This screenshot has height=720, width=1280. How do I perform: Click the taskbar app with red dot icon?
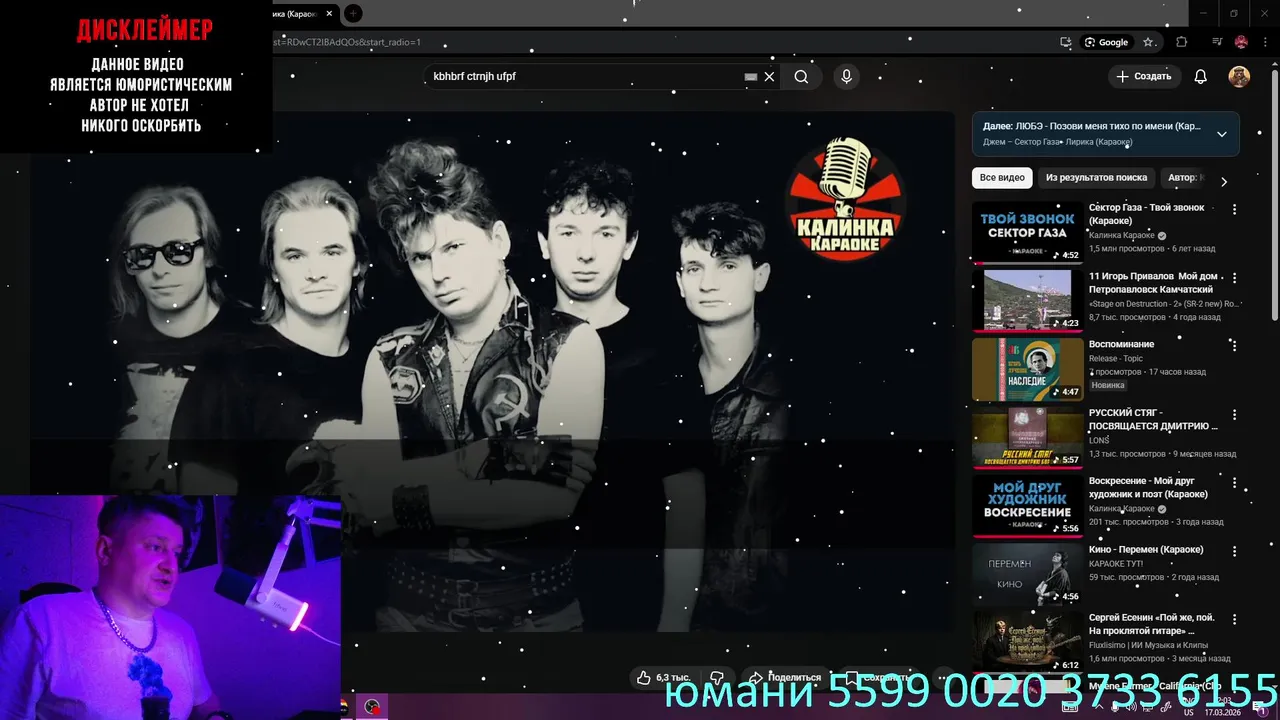click(372, 707)
